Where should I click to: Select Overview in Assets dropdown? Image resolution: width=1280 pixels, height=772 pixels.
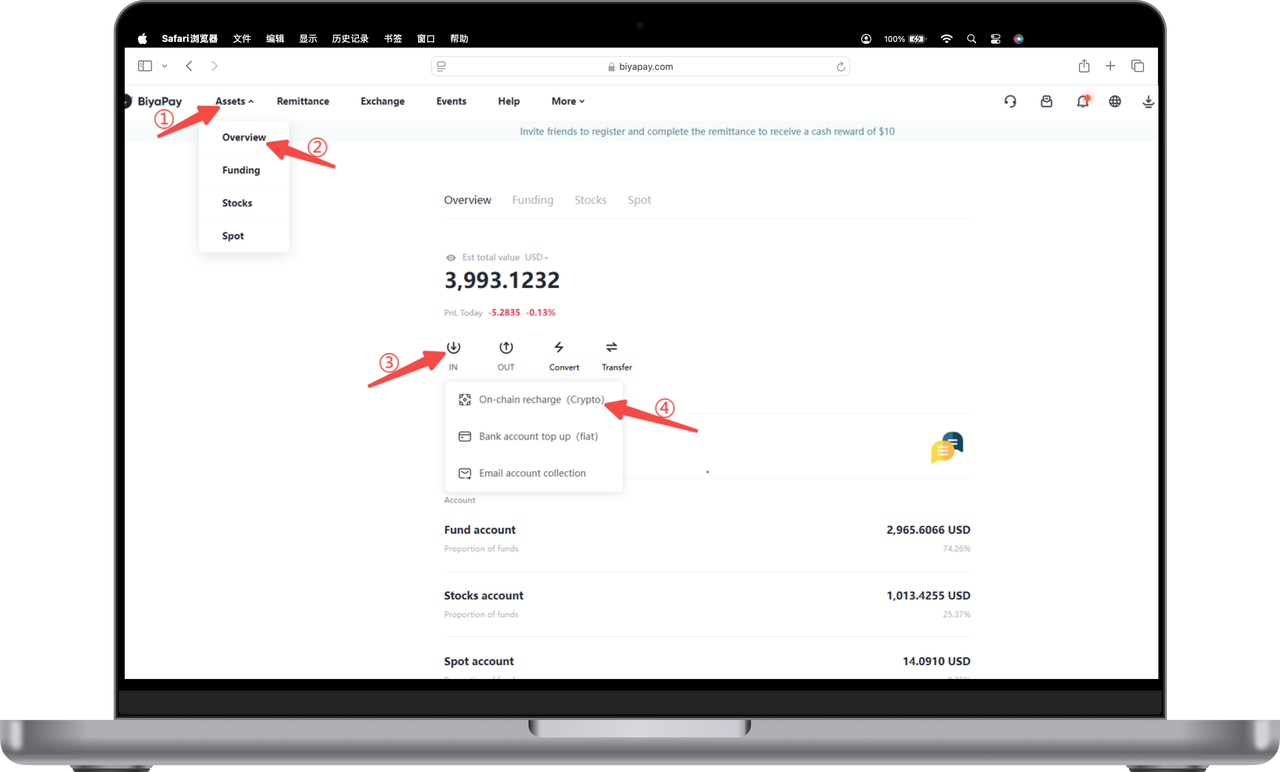click(244, 137)
